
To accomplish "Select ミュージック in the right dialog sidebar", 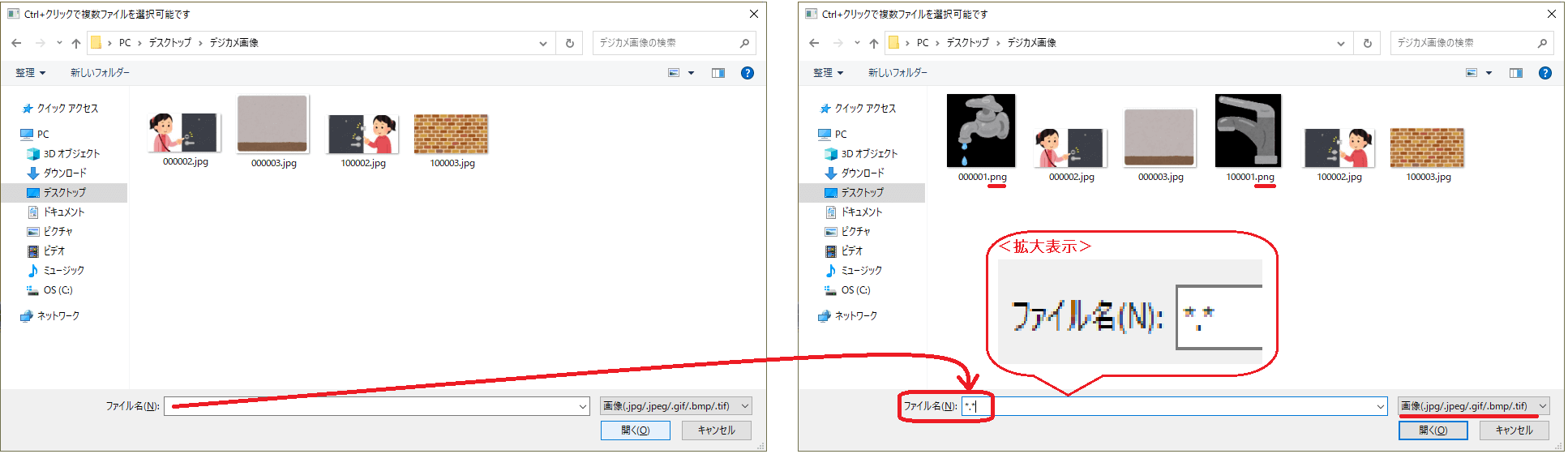I will click(861, 270).
